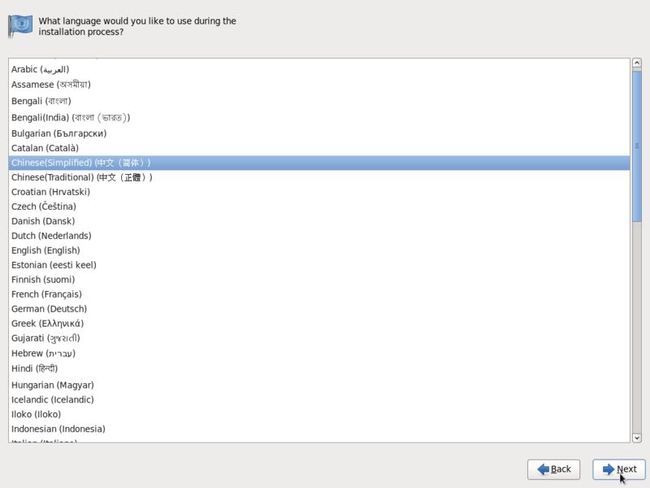The height and width of the screenshot is (488, 650).
Task: Select Iloko (Iloko)
Action: [319, 414]
